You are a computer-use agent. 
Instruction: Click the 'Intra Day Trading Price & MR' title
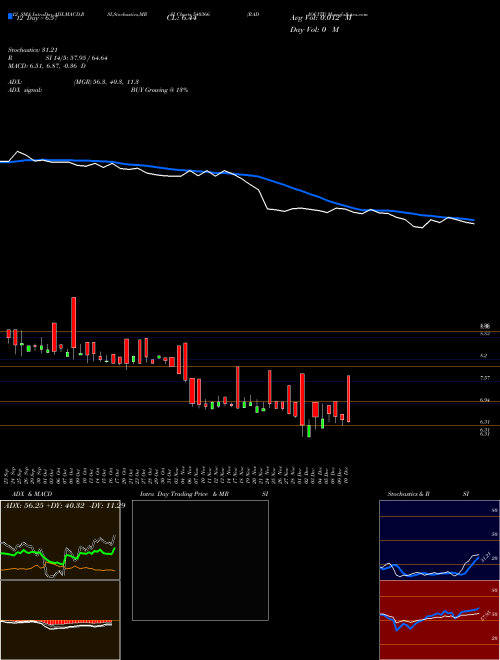coord(184,494)
